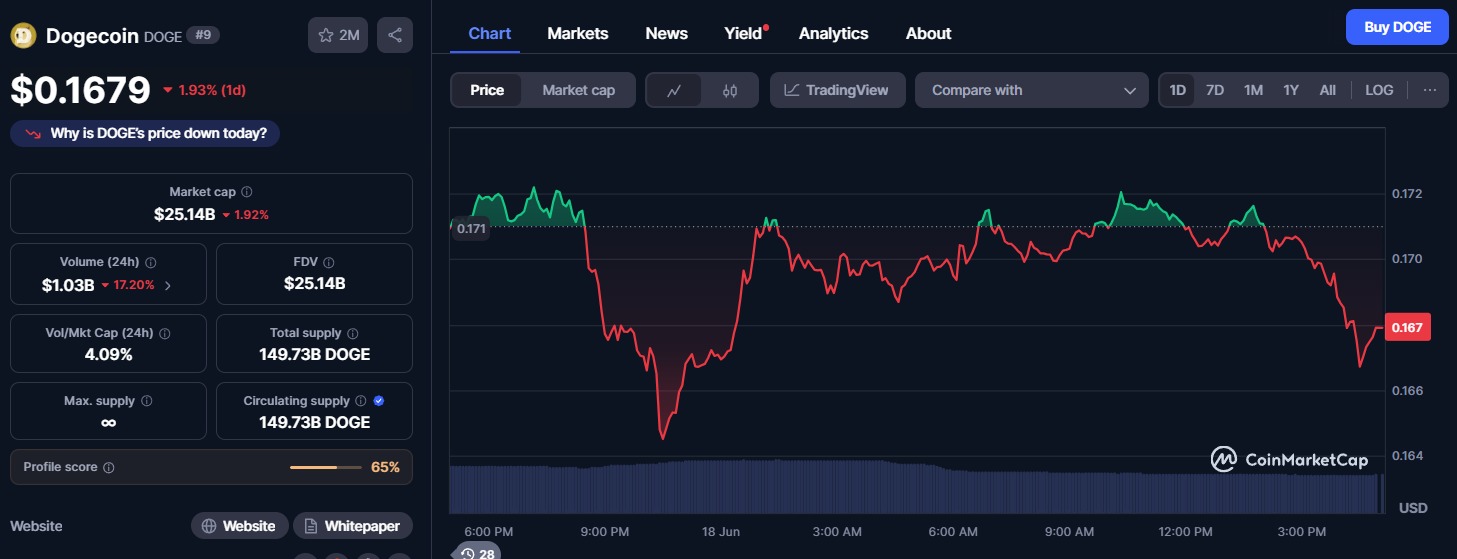Image resolution: width=1457 pixels, height=559 pixels.
Task: Click the ∞ max supply value
Action: (108, 422)
